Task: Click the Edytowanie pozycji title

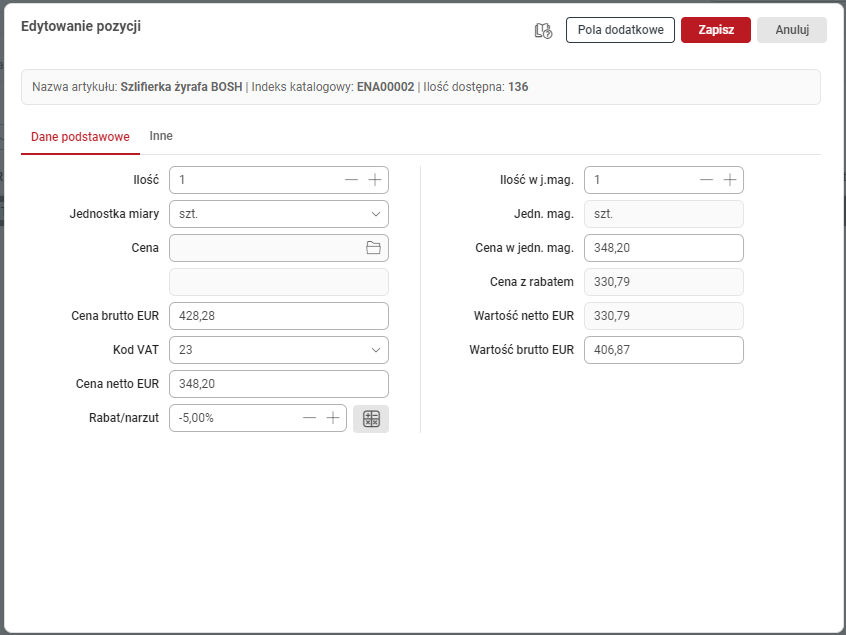Action: pyautogui.click(x=81, y=26)
